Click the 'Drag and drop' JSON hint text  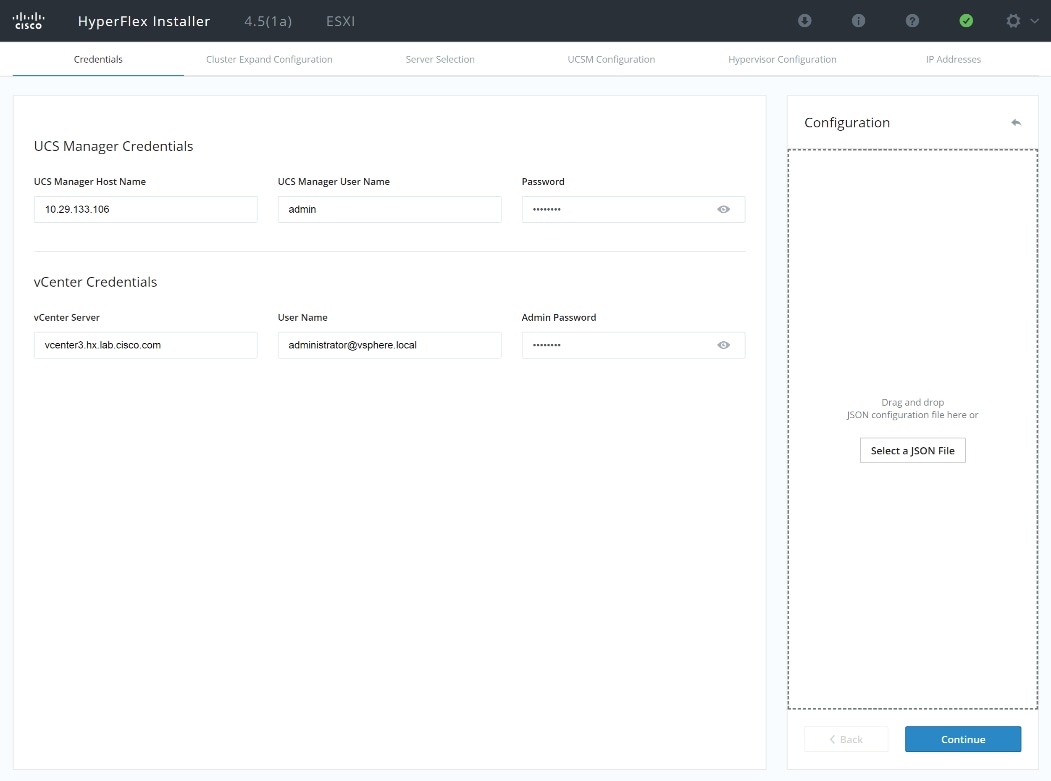click(x=912, y=408)
